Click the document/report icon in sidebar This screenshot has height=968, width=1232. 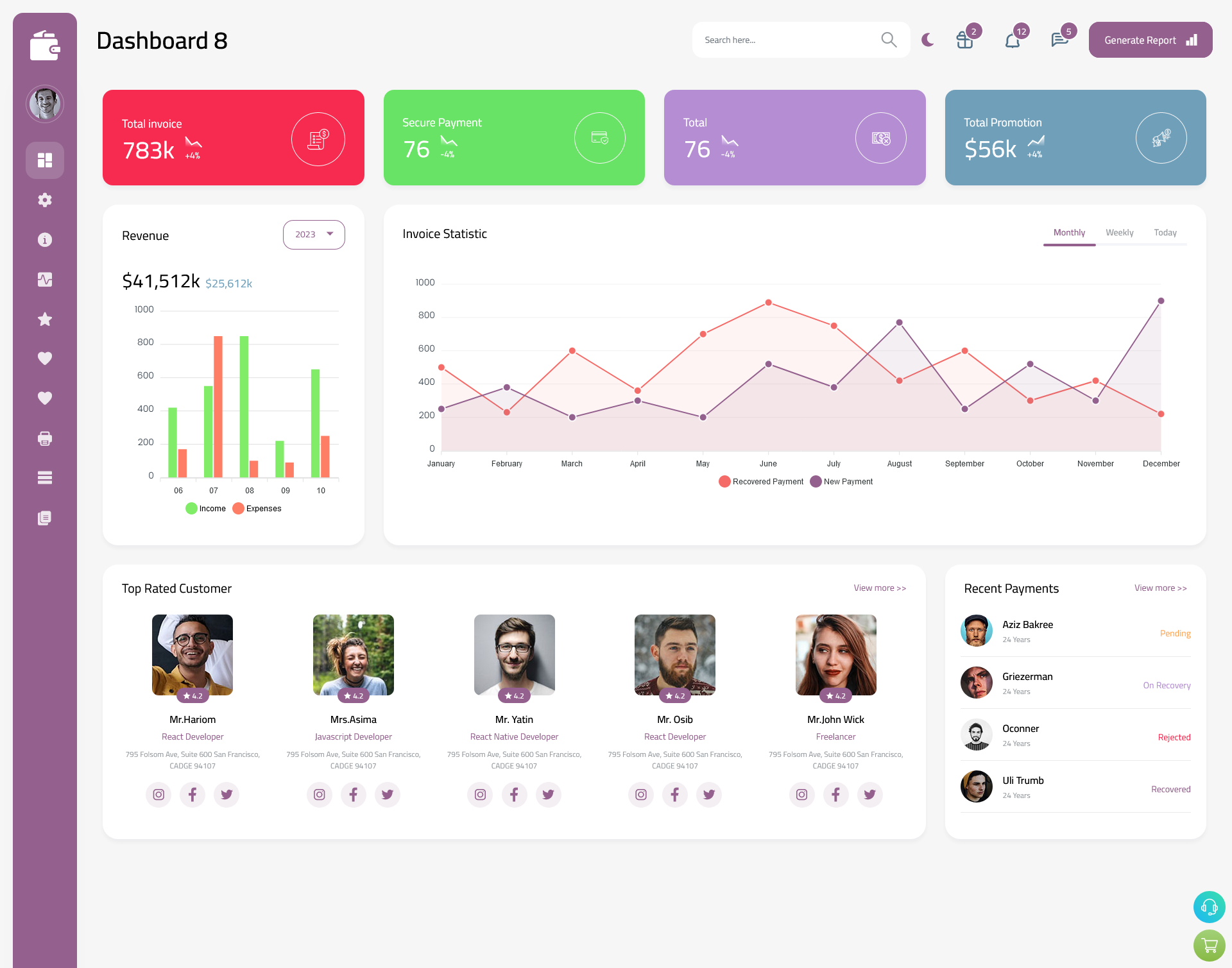tap(45, 518)
